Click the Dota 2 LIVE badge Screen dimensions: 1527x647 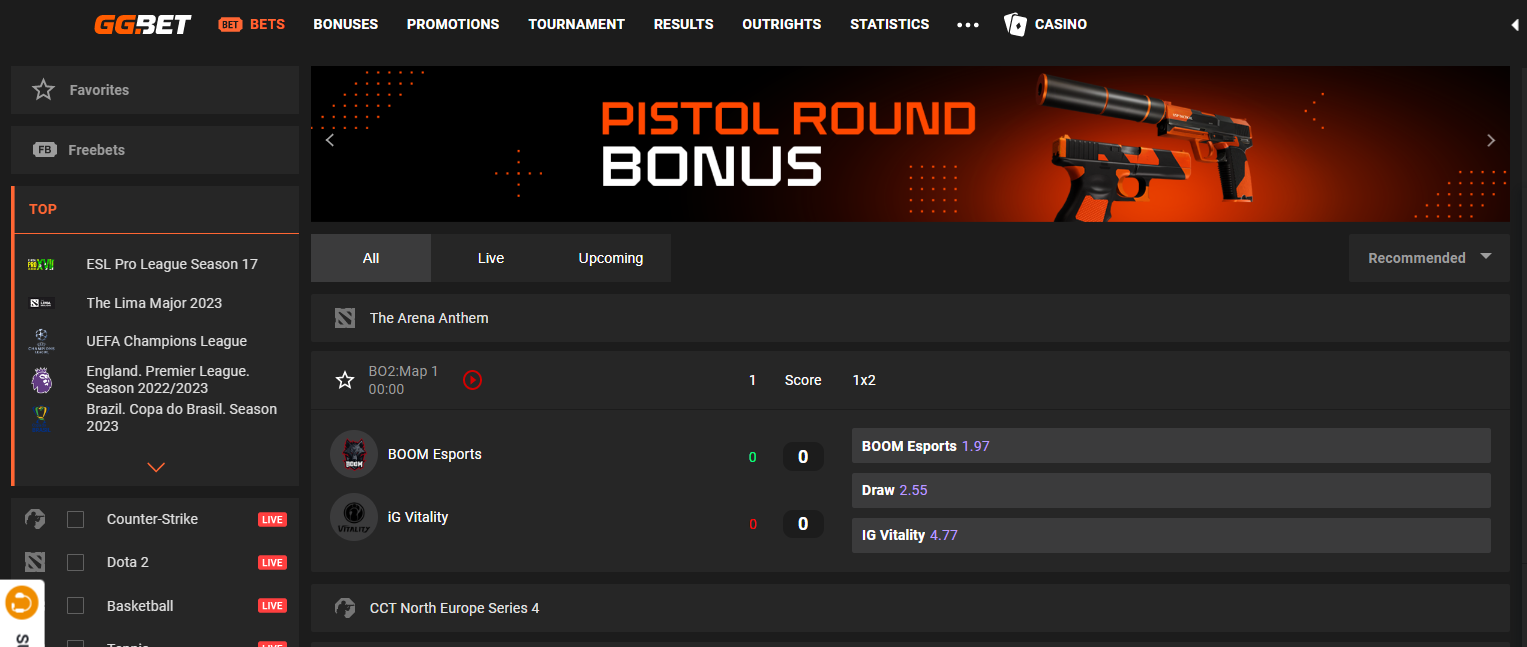pos(272,563)
